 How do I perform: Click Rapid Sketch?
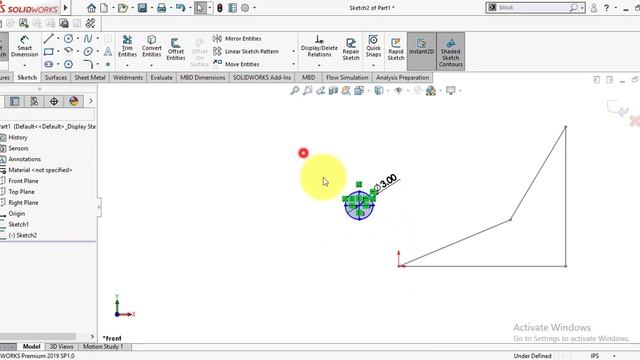(396, 49)
